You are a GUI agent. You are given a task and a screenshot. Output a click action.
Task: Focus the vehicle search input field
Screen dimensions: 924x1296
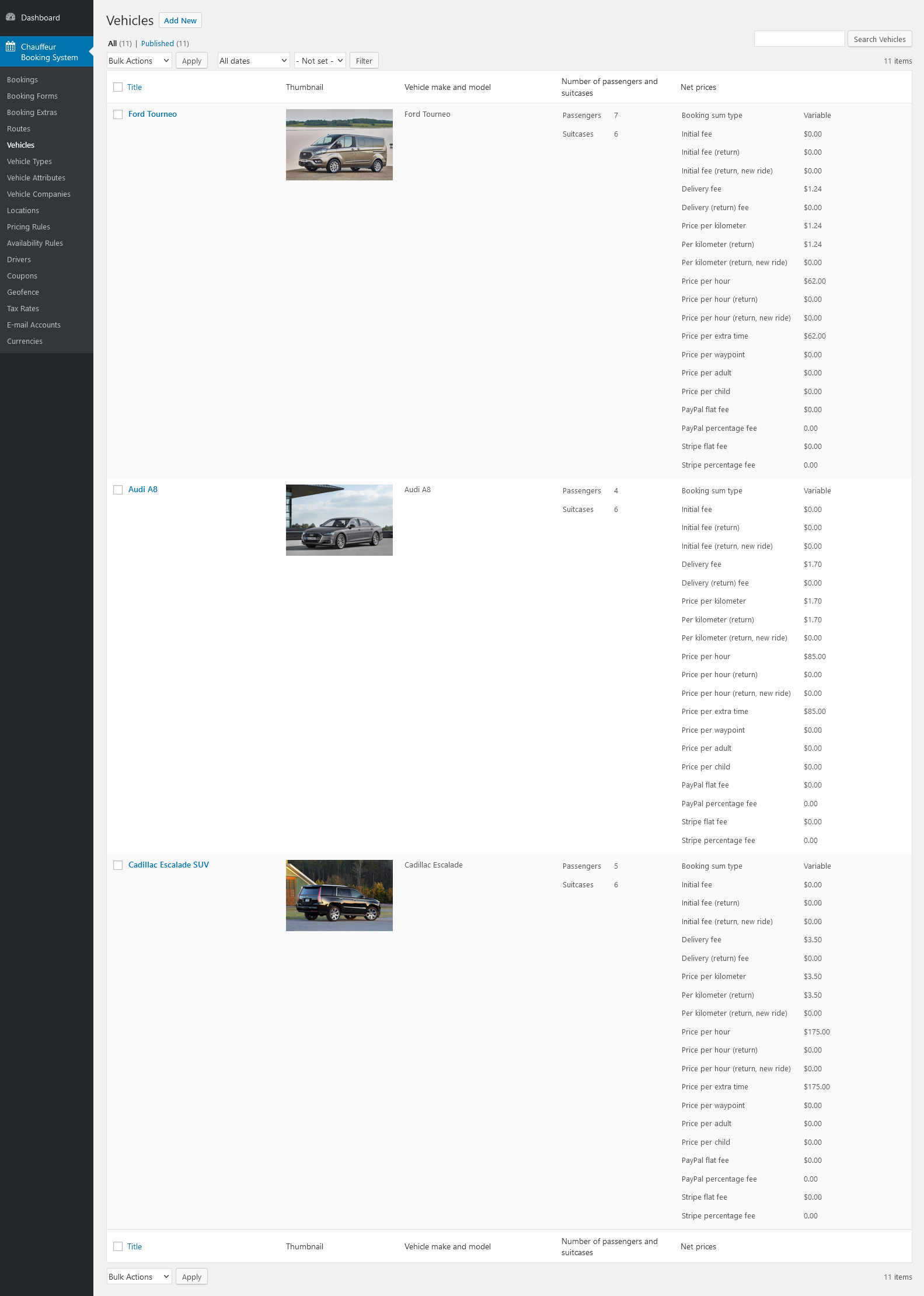[x=799, y=39]
